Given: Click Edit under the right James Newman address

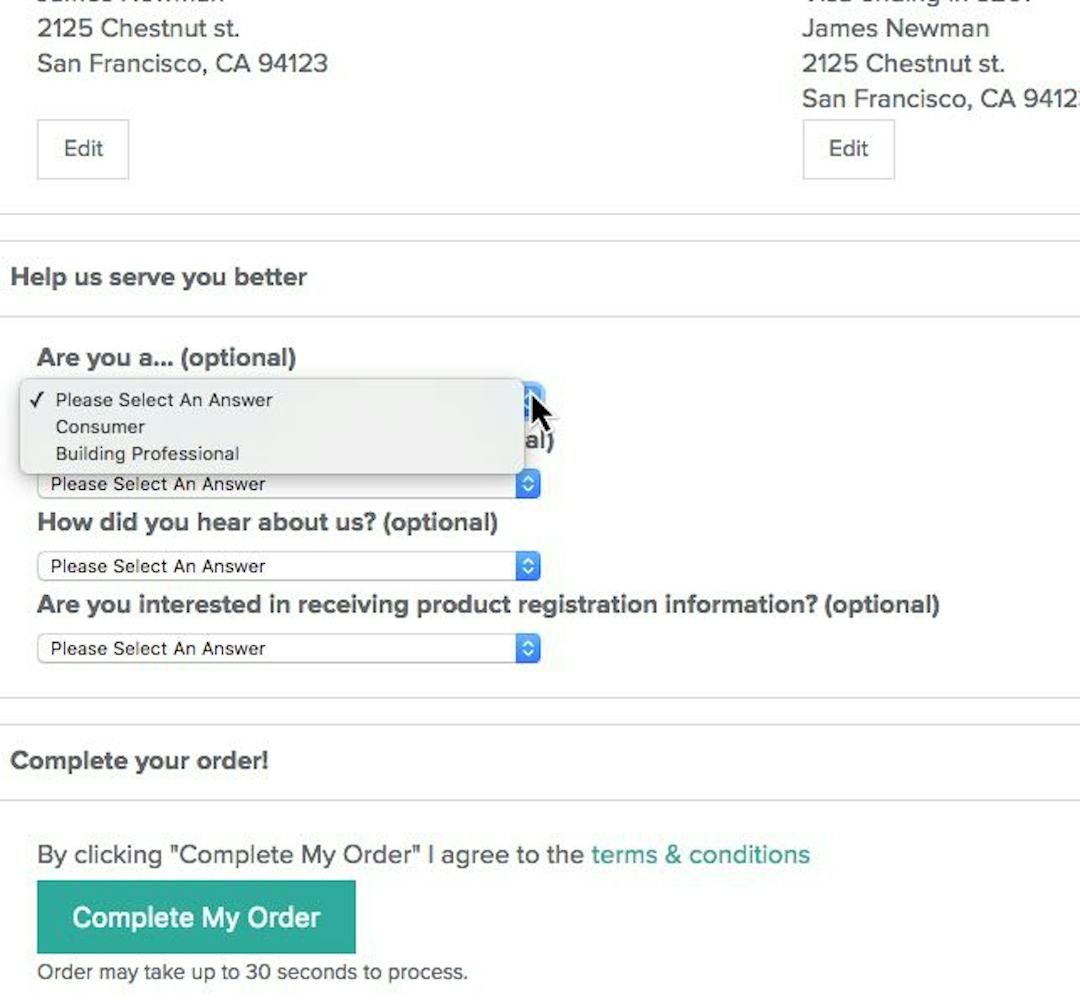Looking at the screenshot, I should (848, 149).
